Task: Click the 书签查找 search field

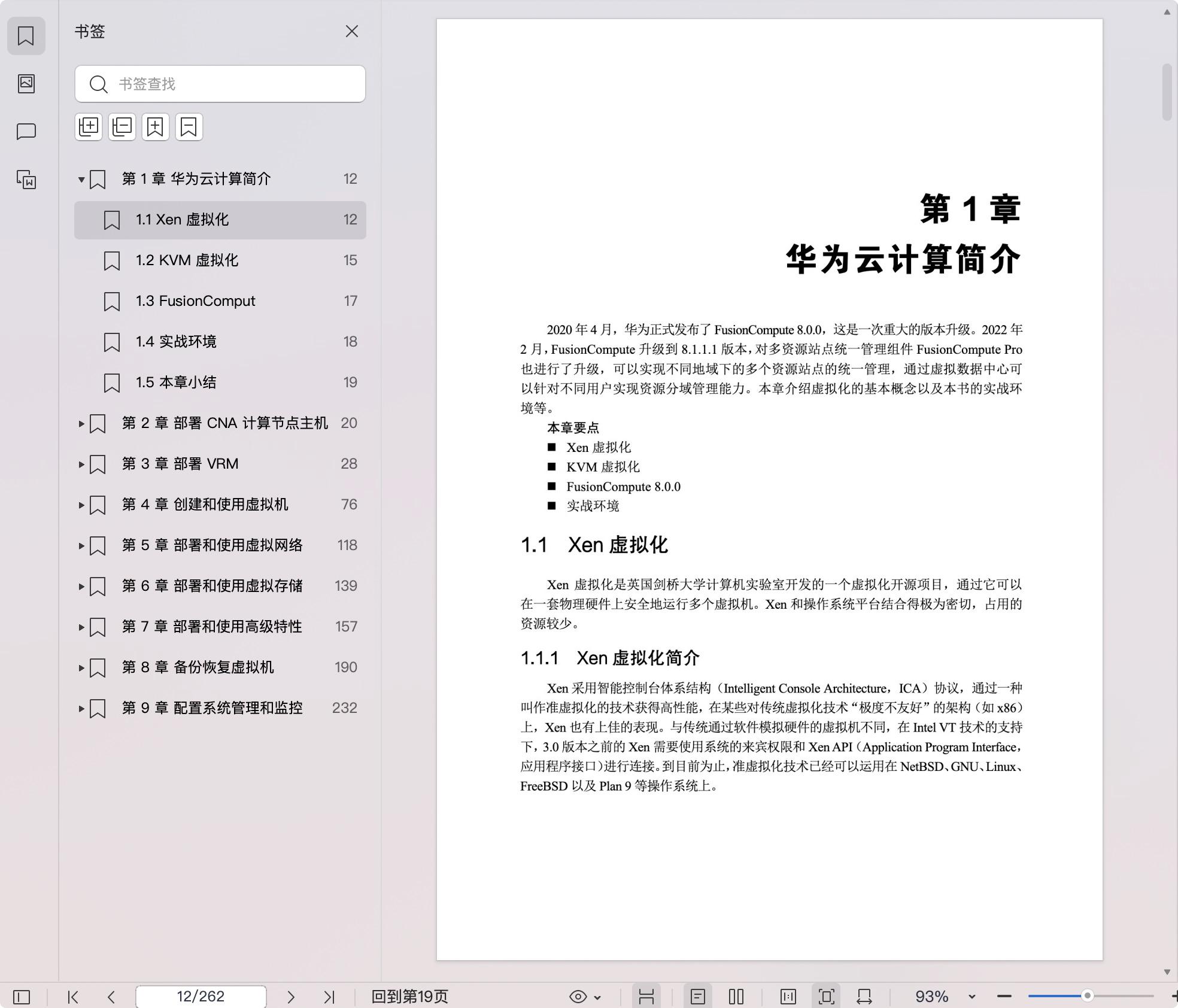Action: [220, 84]
